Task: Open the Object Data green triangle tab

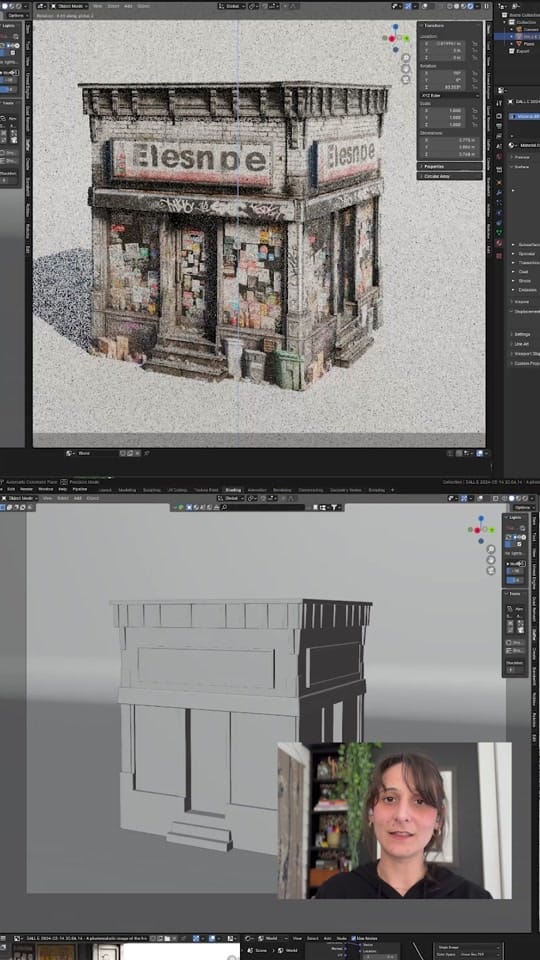Action: coord(499,232)
